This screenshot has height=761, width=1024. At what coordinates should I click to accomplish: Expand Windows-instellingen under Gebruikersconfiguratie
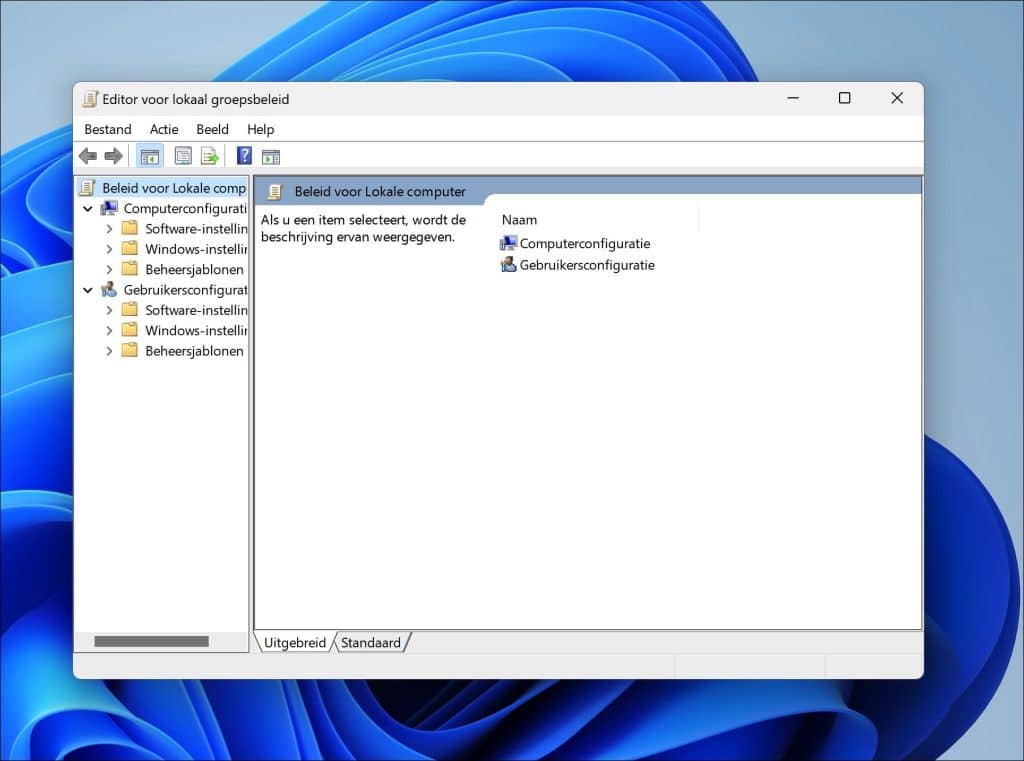(x=109, y=330)
